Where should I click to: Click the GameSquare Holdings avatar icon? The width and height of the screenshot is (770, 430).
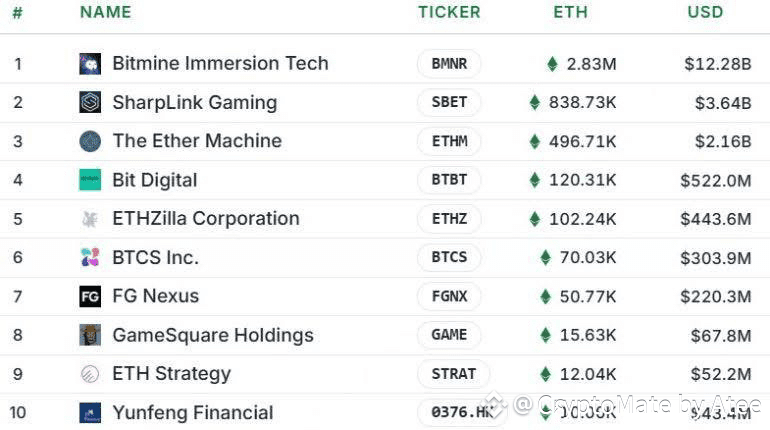pos(90,335)
